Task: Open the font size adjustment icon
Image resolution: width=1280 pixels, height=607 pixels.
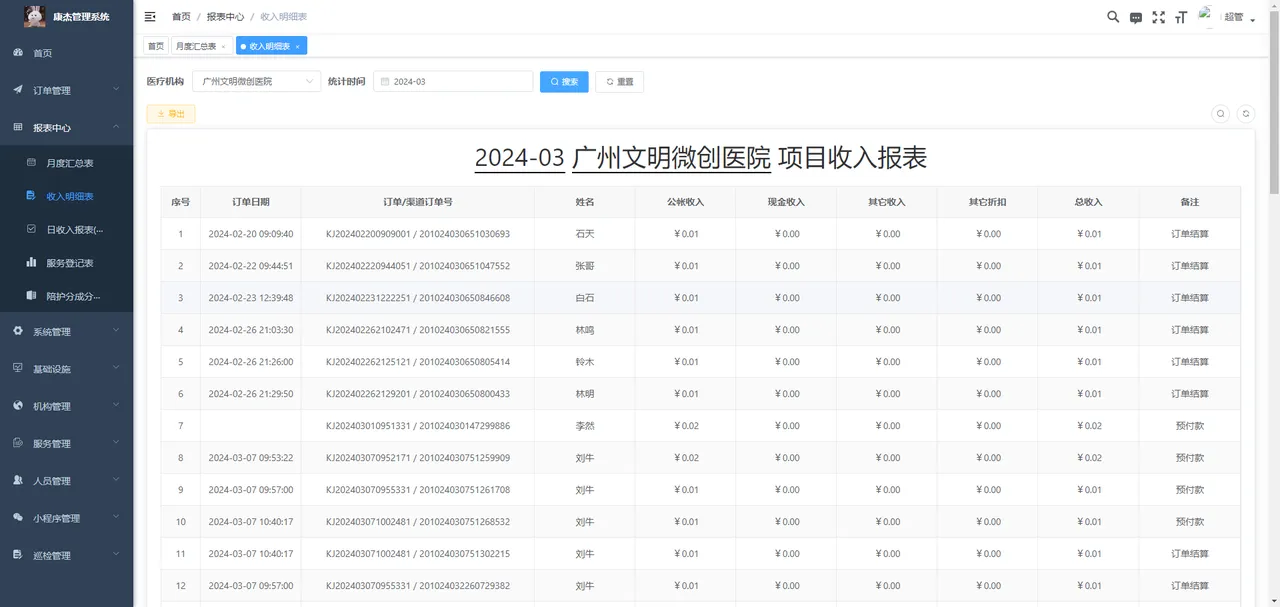Action: click(x=1181, y=17)
